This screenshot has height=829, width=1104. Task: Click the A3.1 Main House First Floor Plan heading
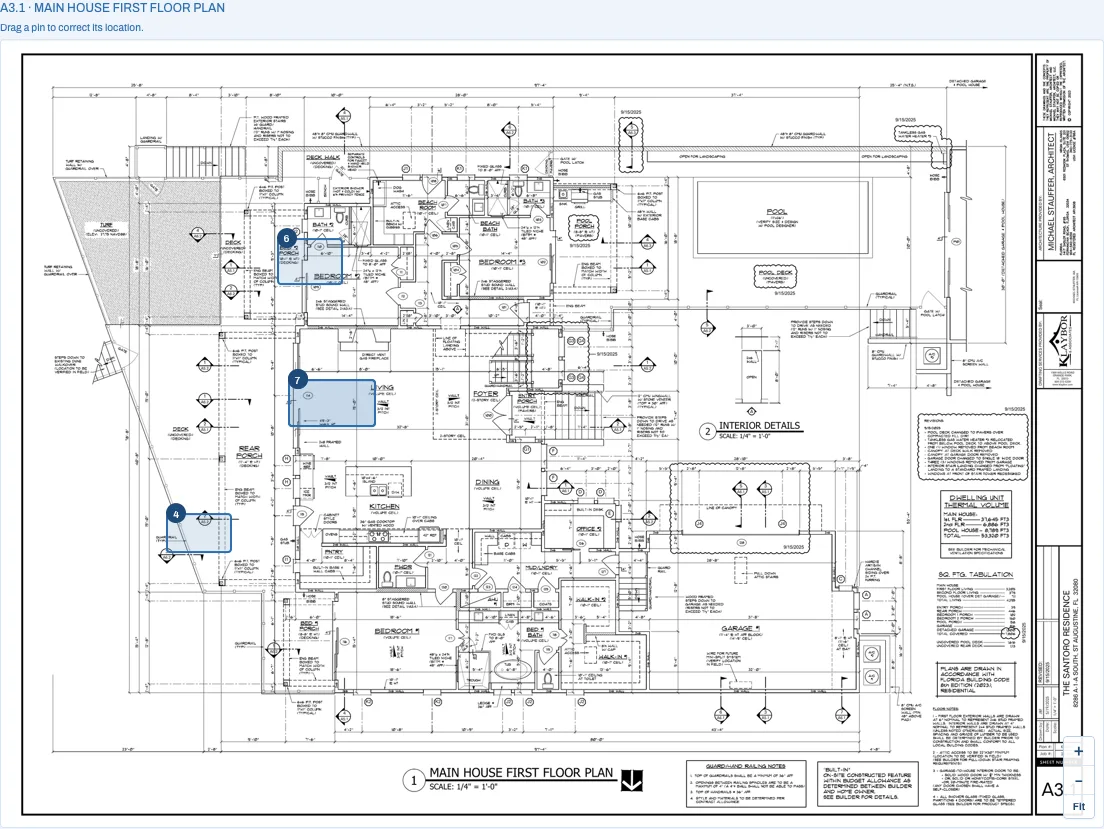[113, 8]
